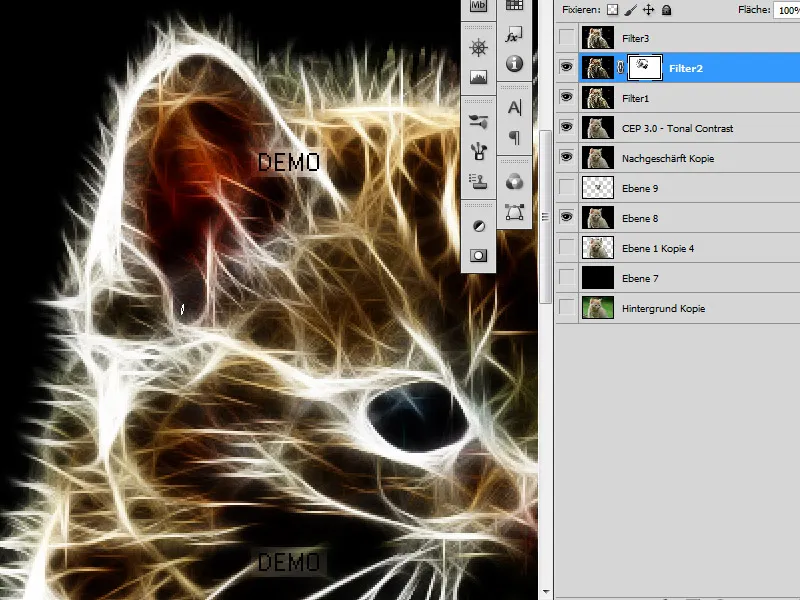
Task: Open the Paragraph (¶) panel
Action: tap(514, 137)
